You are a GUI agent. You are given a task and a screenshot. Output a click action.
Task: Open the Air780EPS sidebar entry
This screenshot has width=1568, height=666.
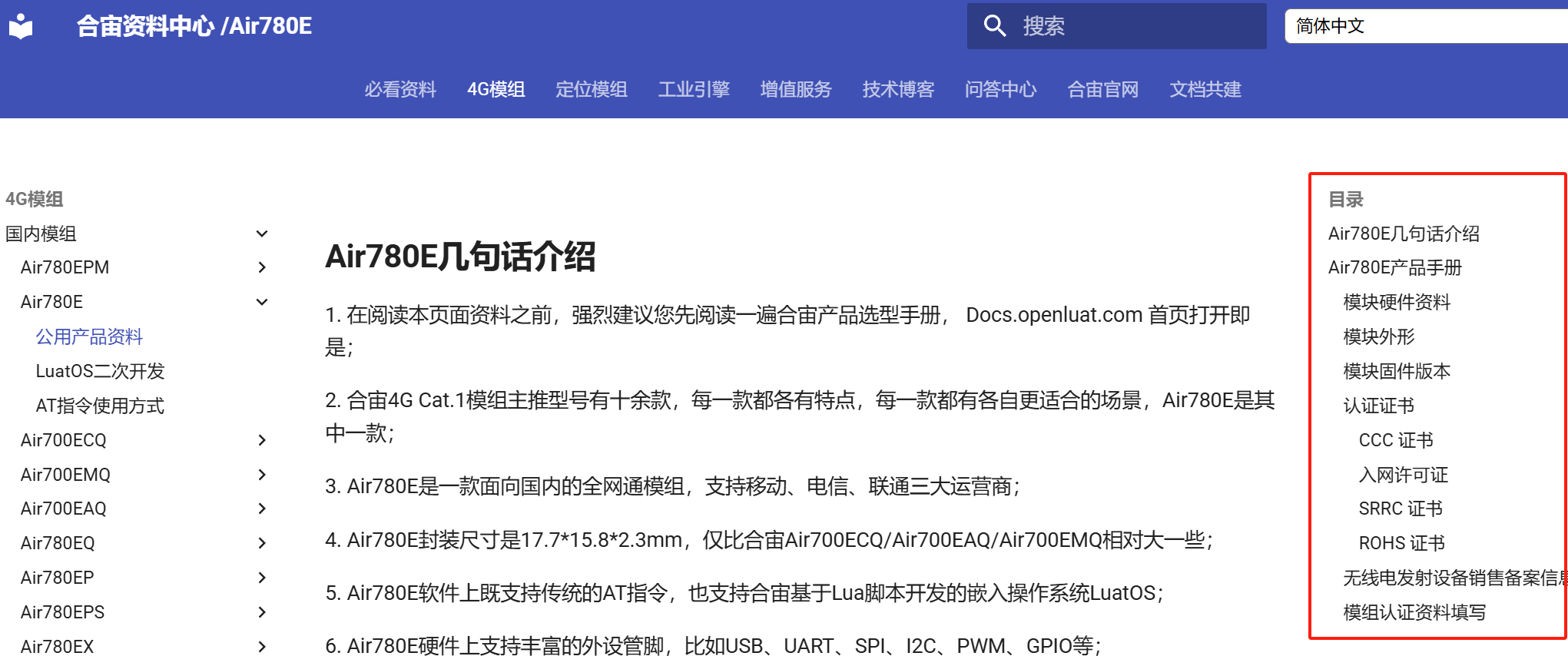pos(62,612)
